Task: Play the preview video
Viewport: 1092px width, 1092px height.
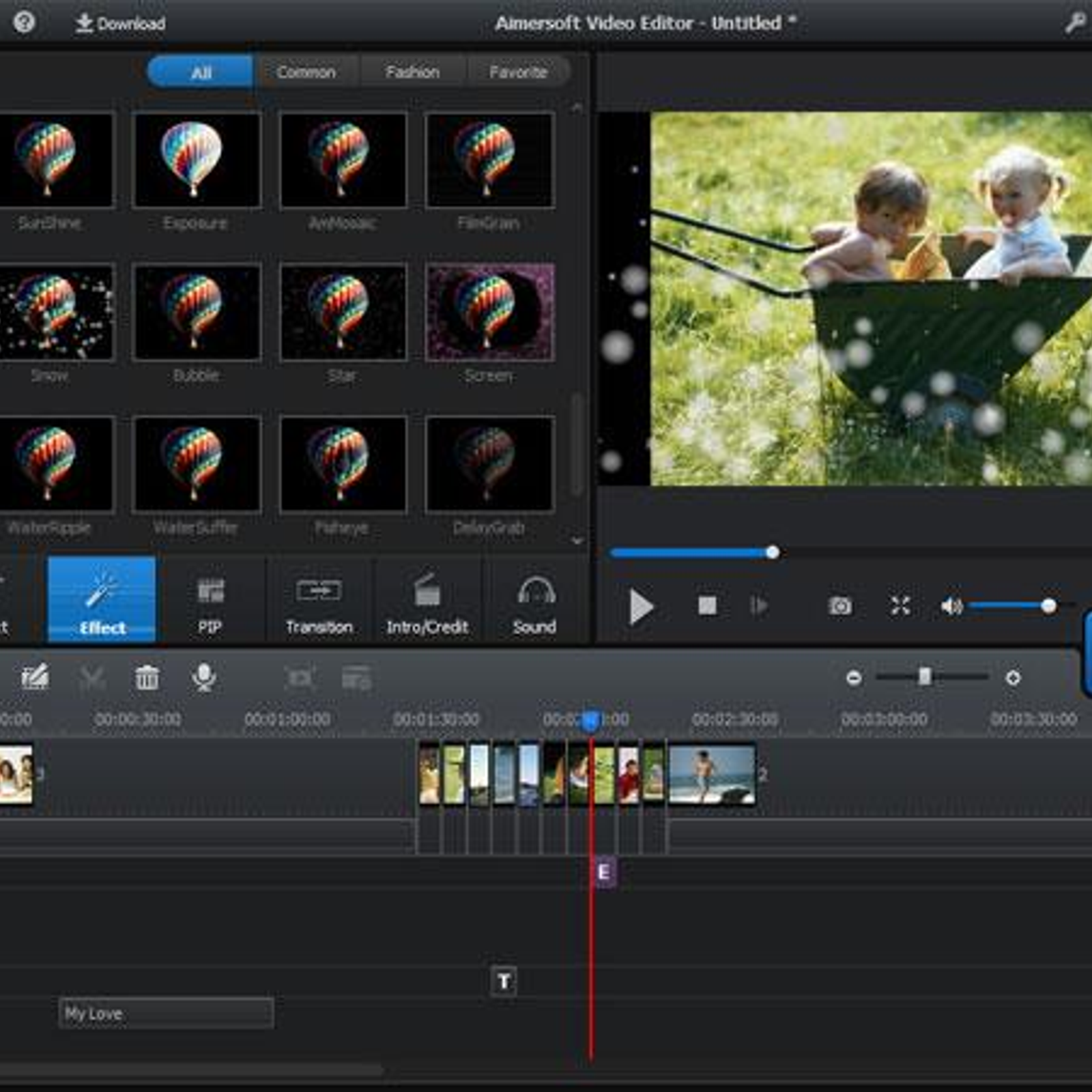Action: 640,606
